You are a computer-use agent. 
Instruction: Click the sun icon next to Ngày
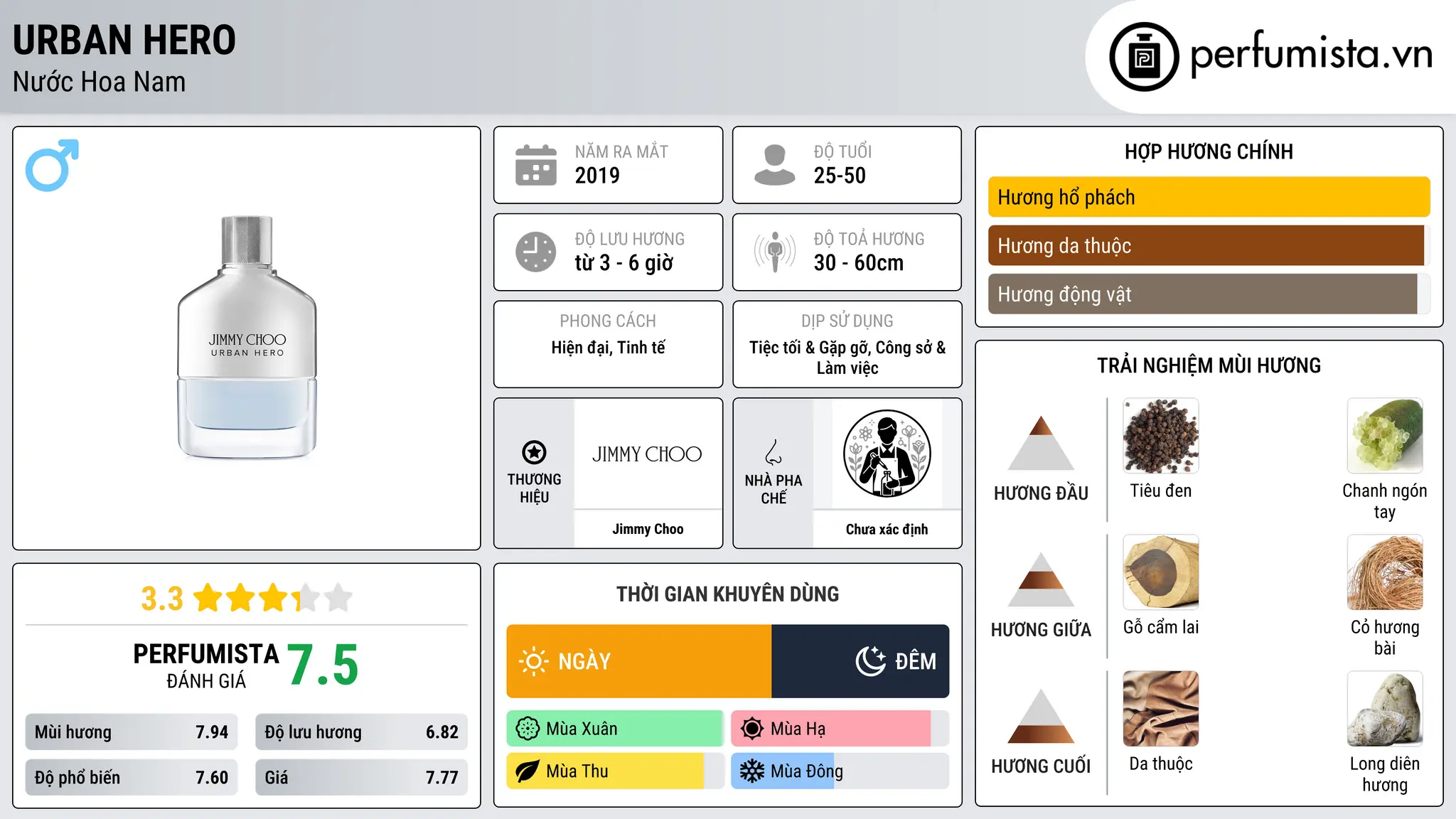[534, 661]
